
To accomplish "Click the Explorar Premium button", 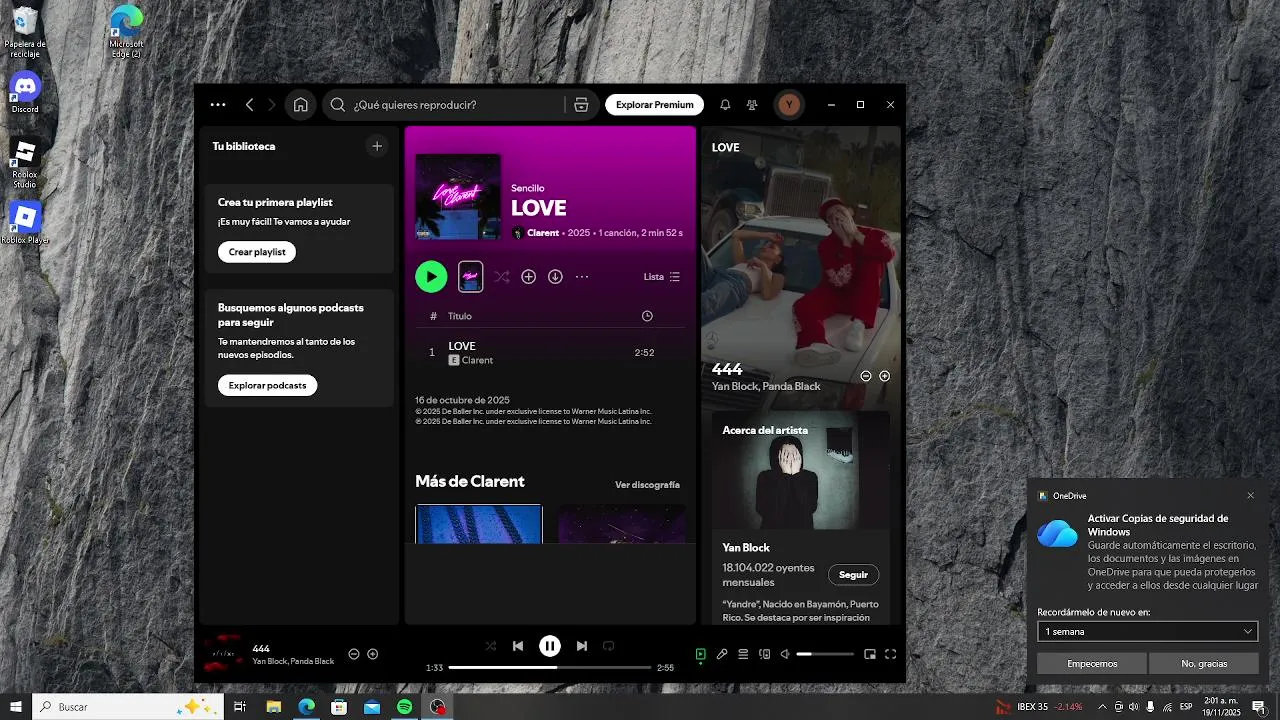I will pos(655,105).
